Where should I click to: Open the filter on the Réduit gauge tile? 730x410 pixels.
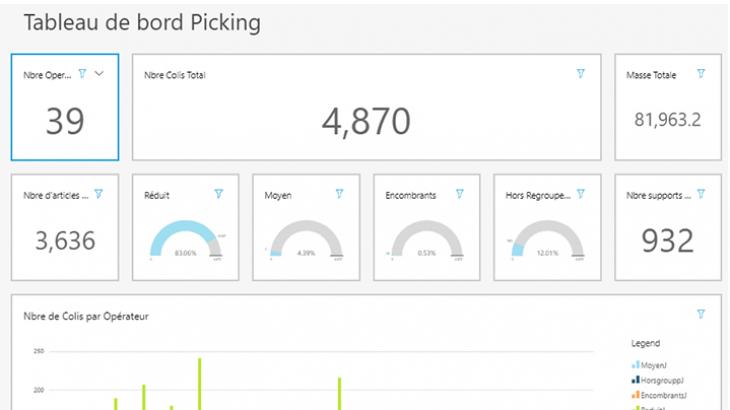point(219,194)
